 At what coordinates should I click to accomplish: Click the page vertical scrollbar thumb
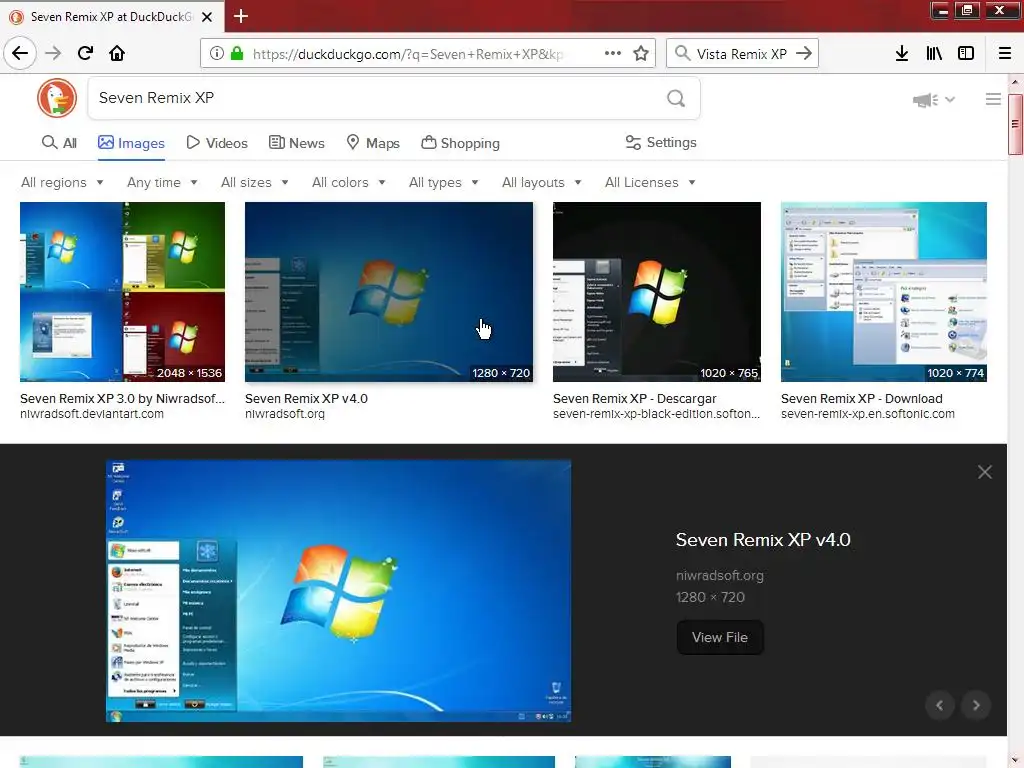(1015, 124)
